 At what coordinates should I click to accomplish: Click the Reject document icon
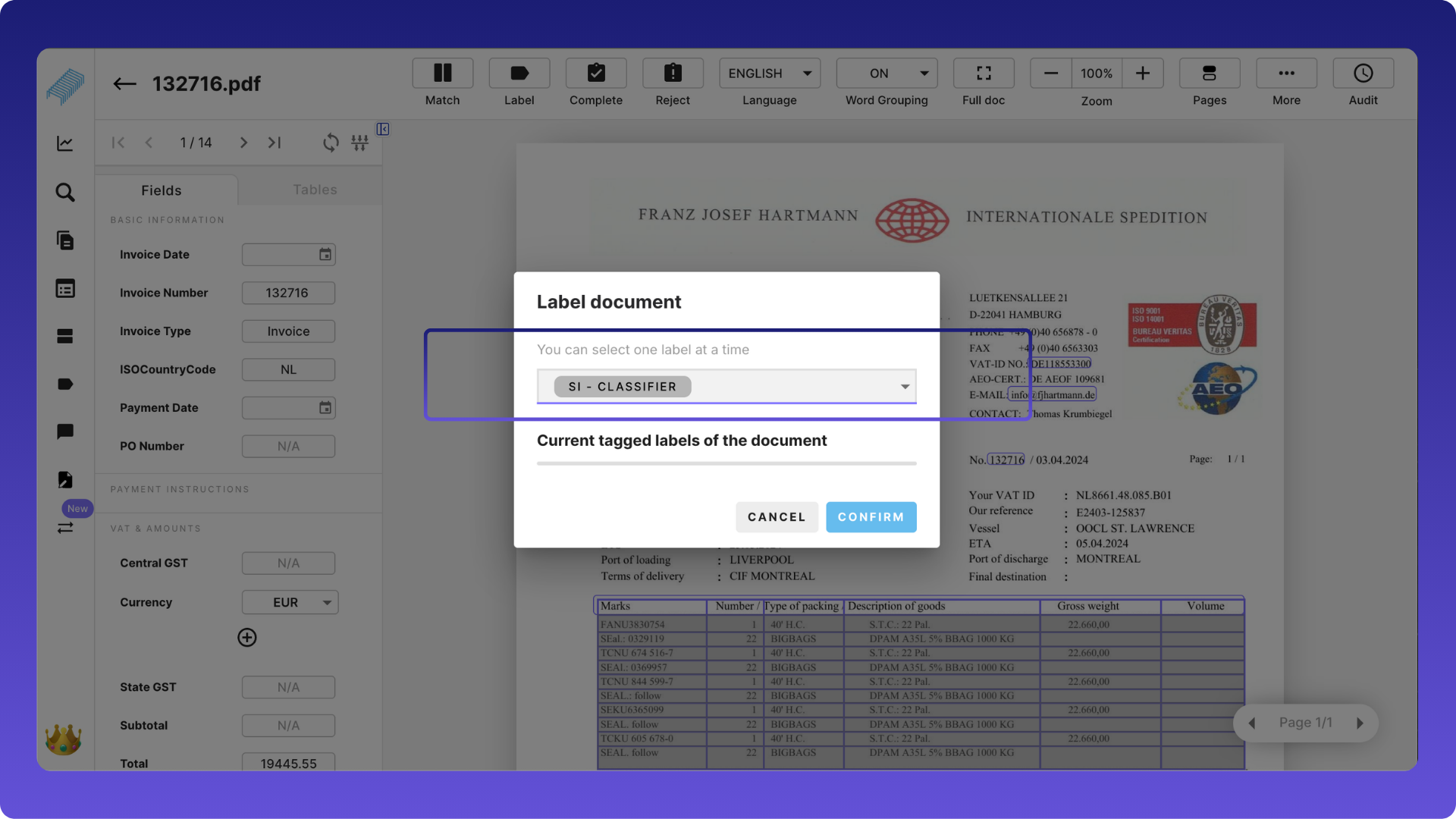673,73
